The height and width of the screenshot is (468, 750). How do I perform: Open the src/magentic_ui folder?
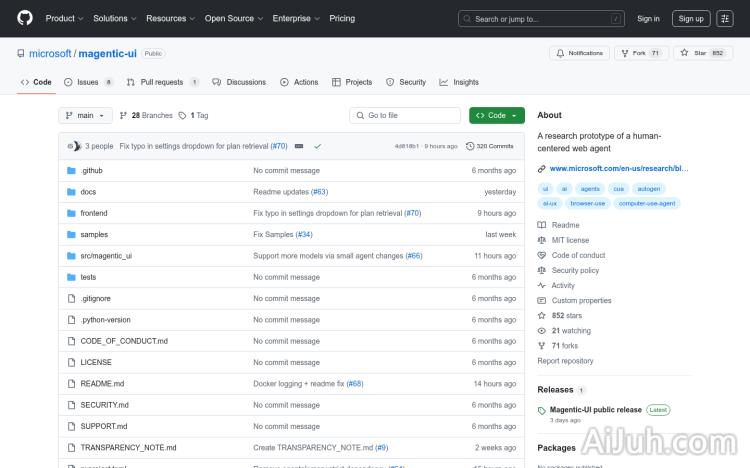click(x=106, y=256)
